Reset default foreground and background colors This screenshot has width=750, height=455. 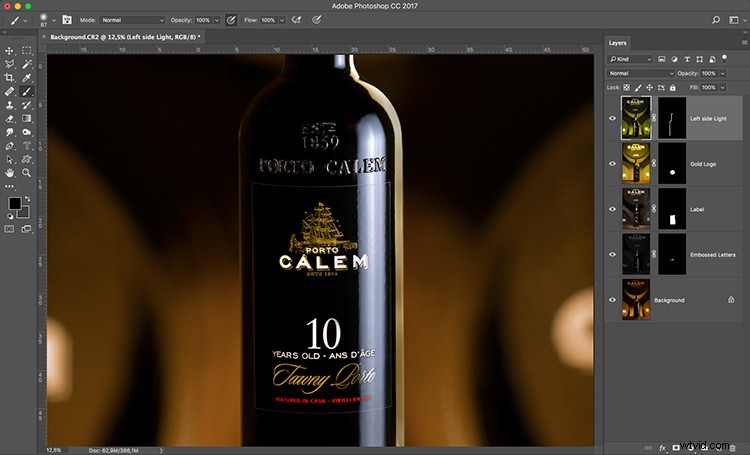tap(10, 216)
